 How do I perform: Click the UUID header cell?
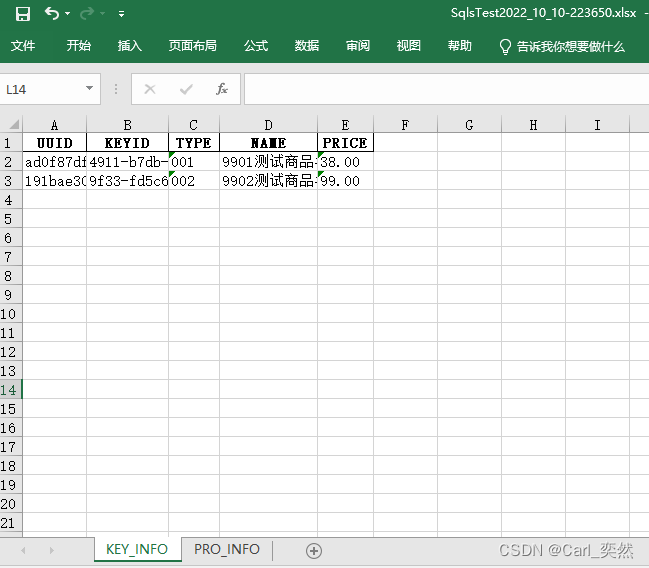[x=55, y=143]
